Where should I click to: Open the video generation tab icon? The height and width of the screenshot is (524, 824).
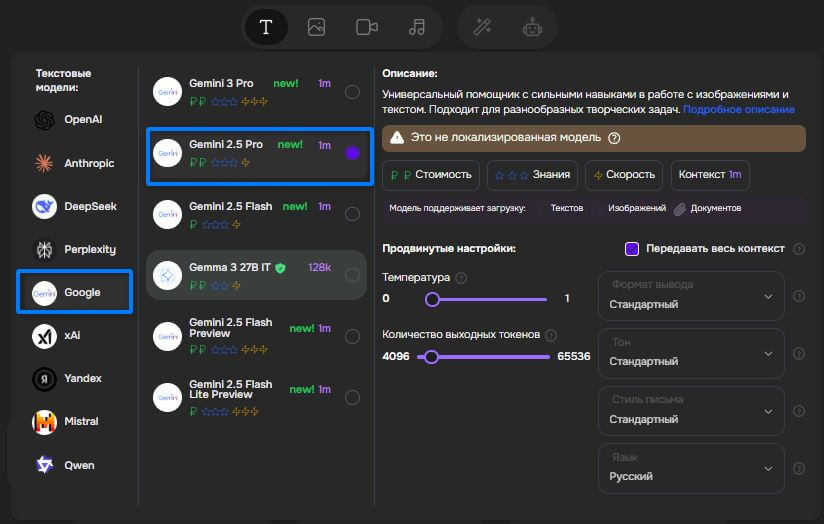[367, 27]
